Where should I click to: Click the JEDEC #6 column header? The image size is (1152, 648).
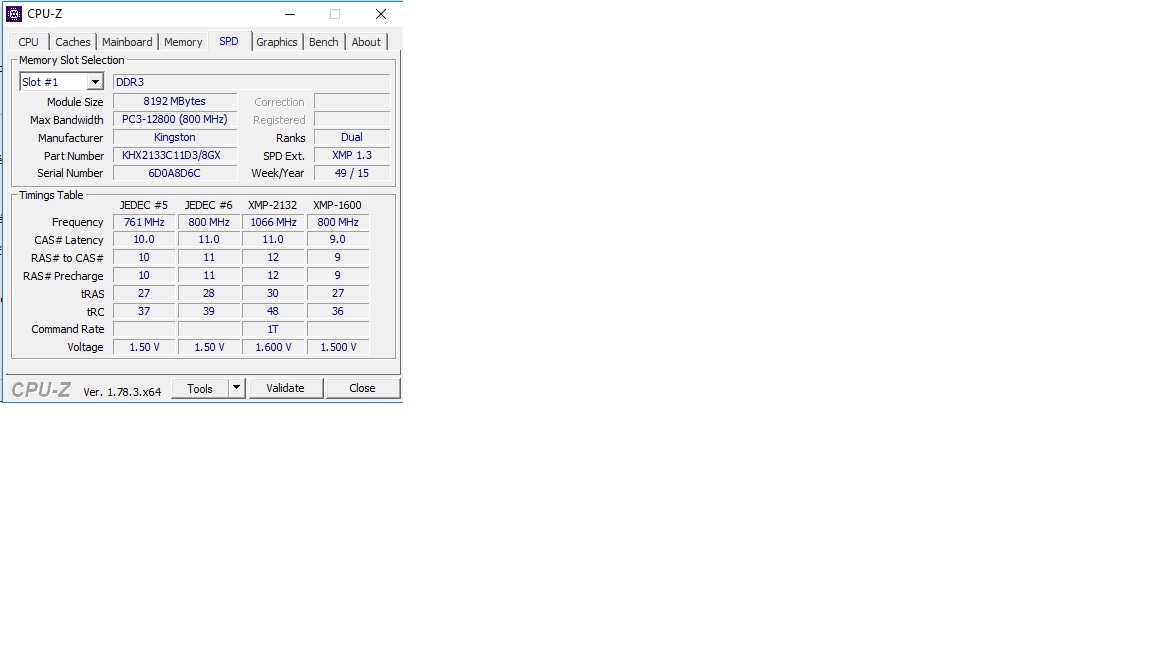(x=209, y=205)
